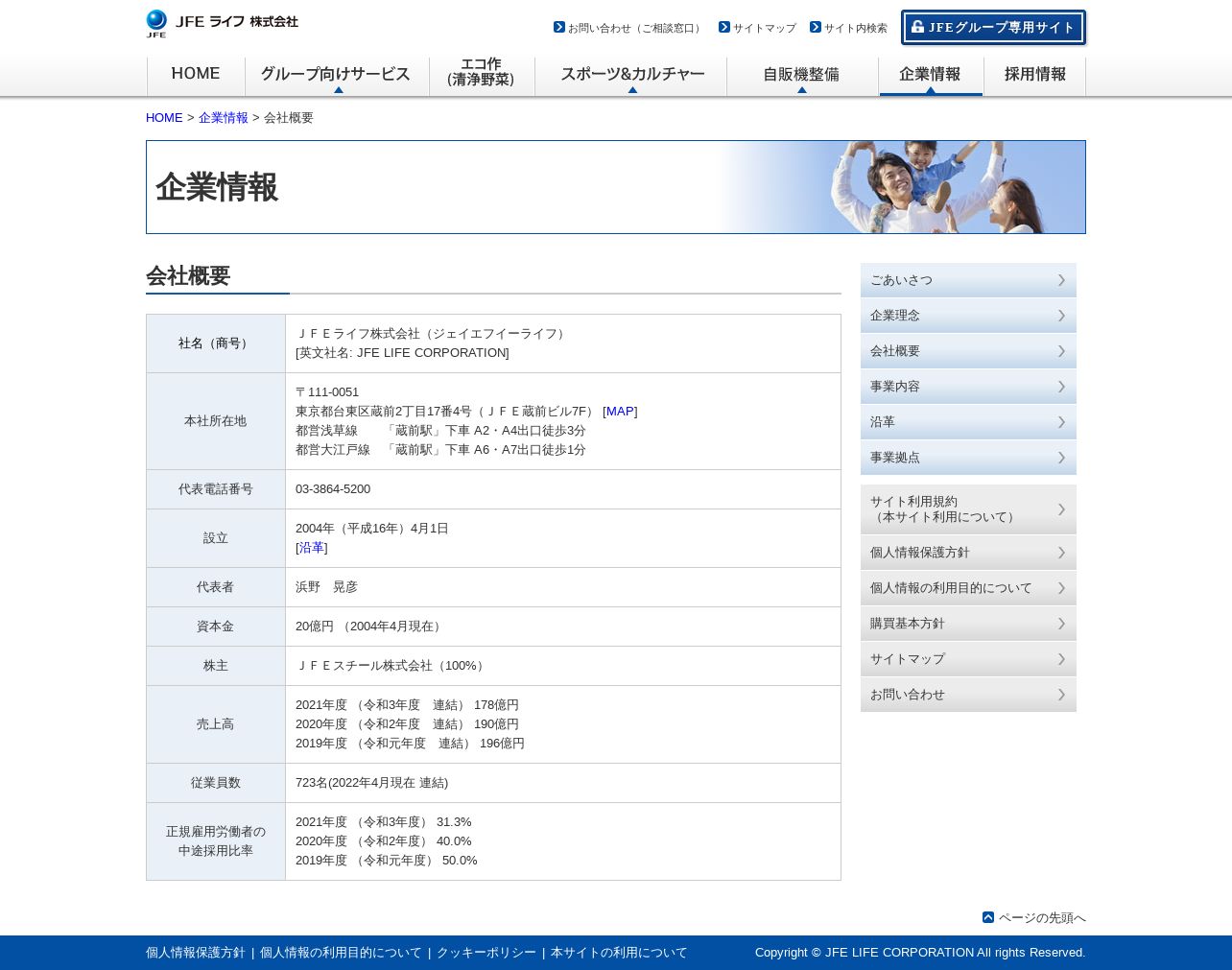1232x970 pixels.
Task: Click the JFE Life company logo
Action: (222, 23)
